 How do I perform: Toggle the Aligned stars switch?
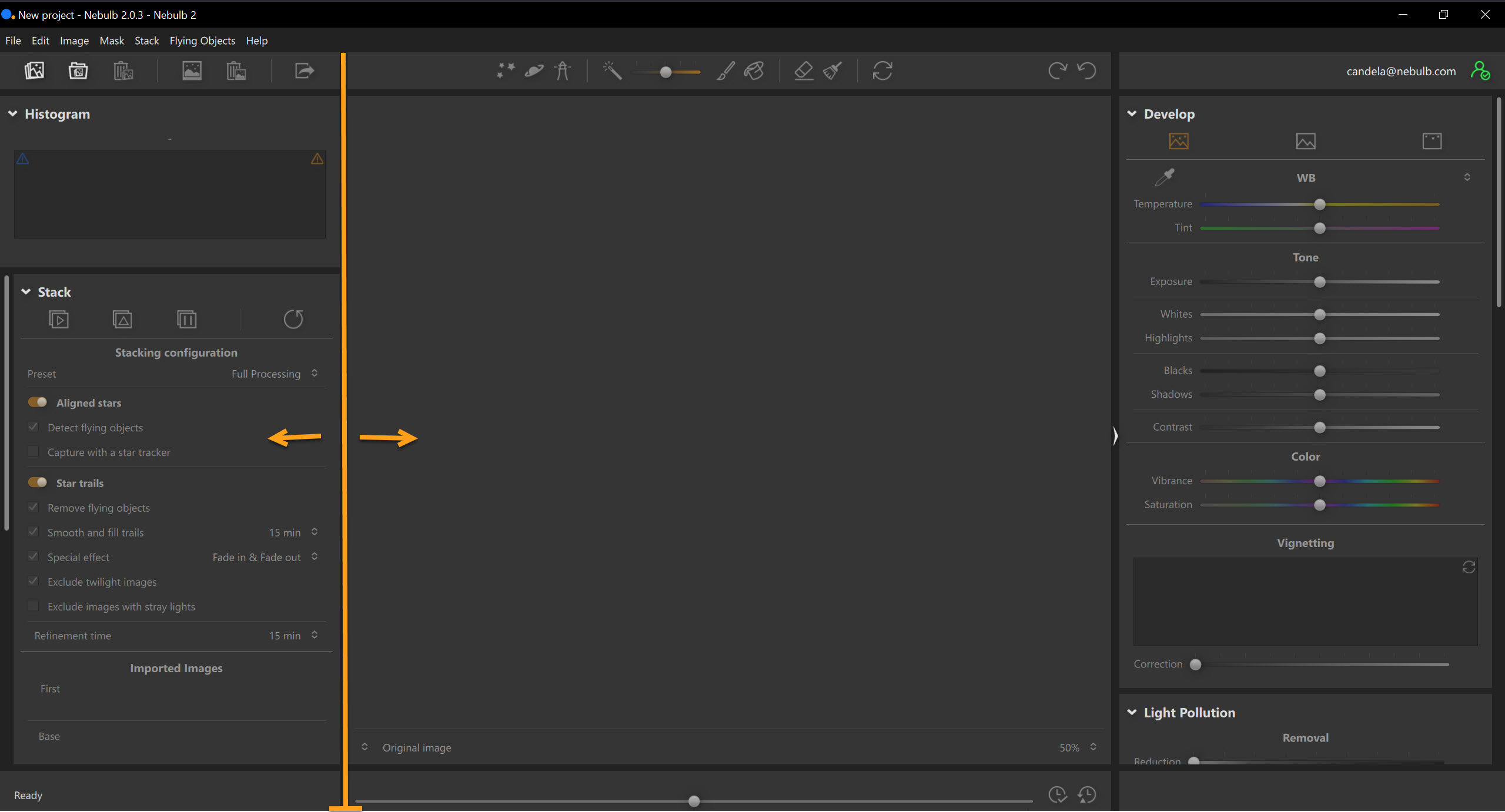click(x=38, y=402)
